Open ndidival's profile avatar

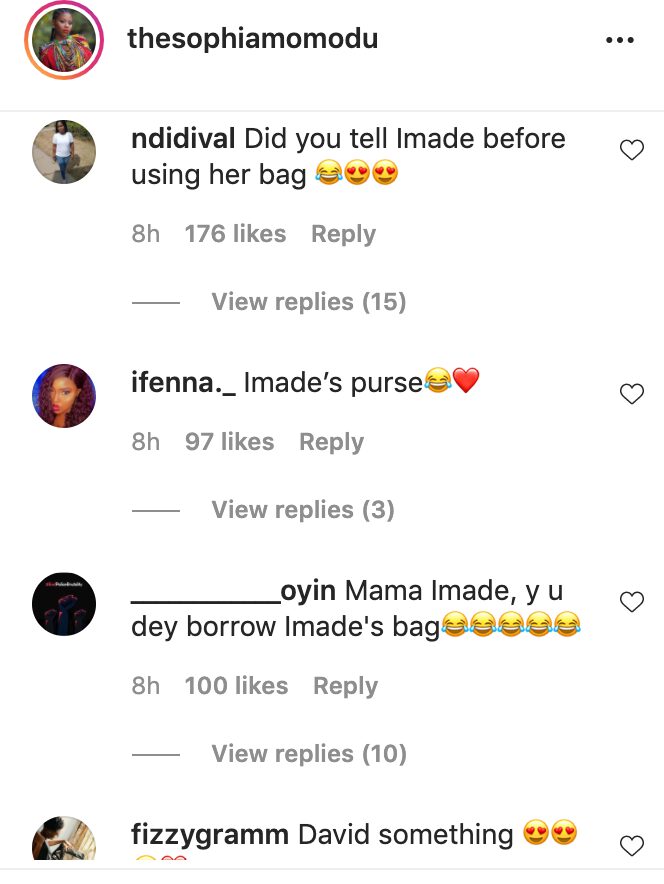[x=64, y=152]
